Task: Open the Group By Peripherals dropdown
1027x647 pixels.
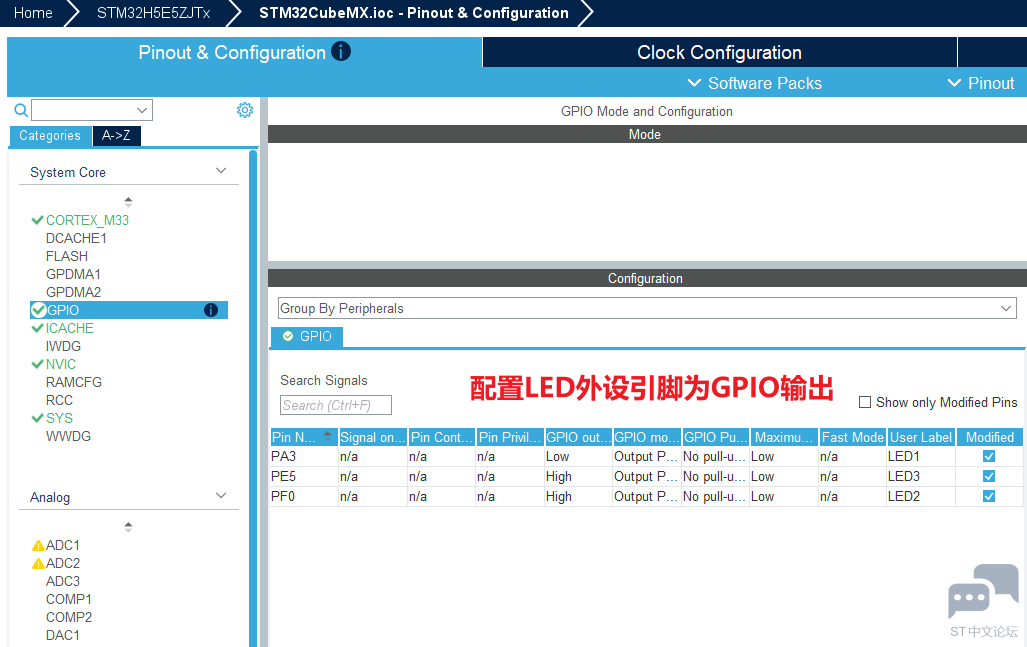Action: click(647, 308)
